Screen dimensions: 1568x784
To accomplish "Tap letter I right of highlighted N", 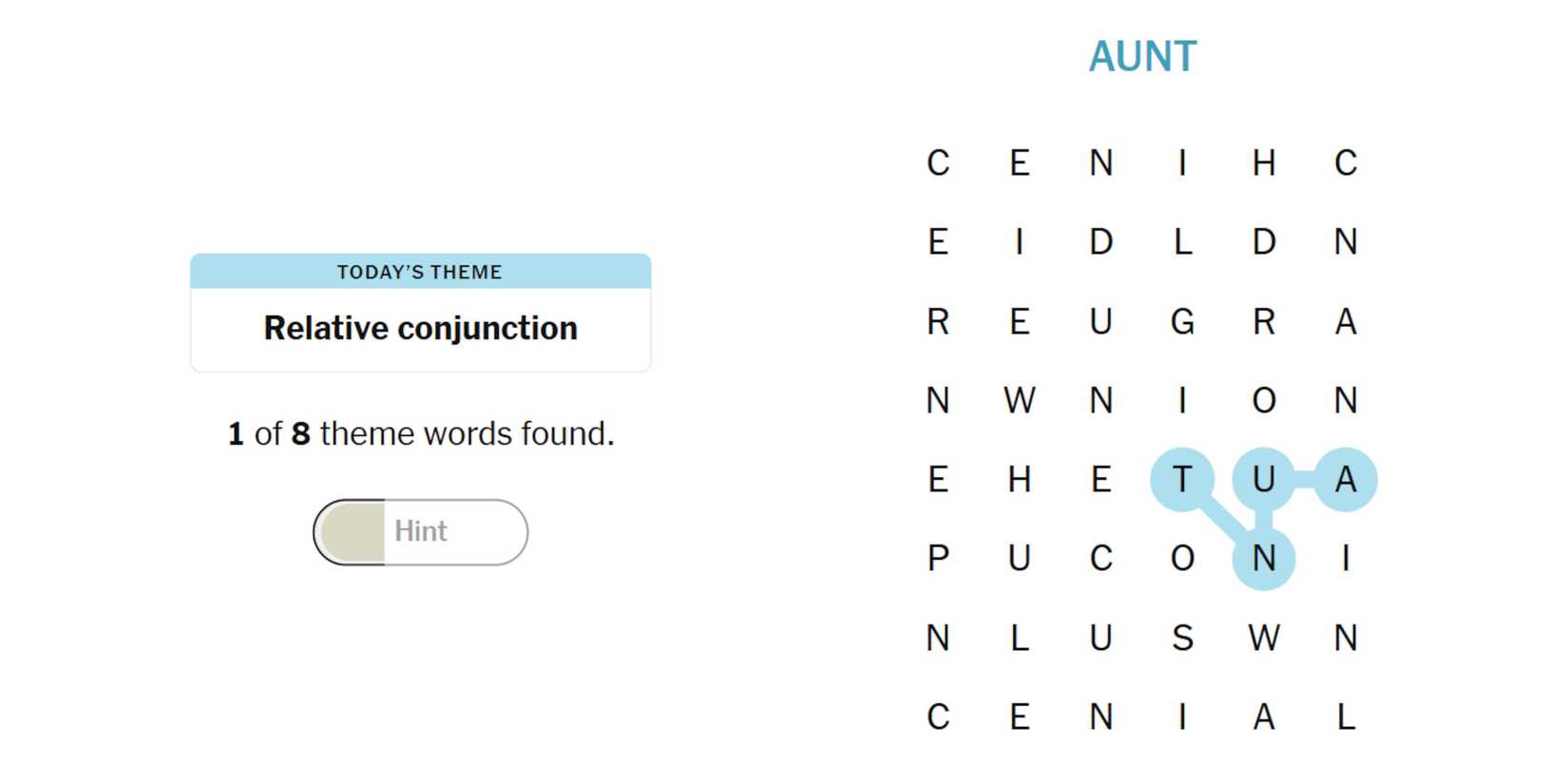I will [x=1345, y=558].
